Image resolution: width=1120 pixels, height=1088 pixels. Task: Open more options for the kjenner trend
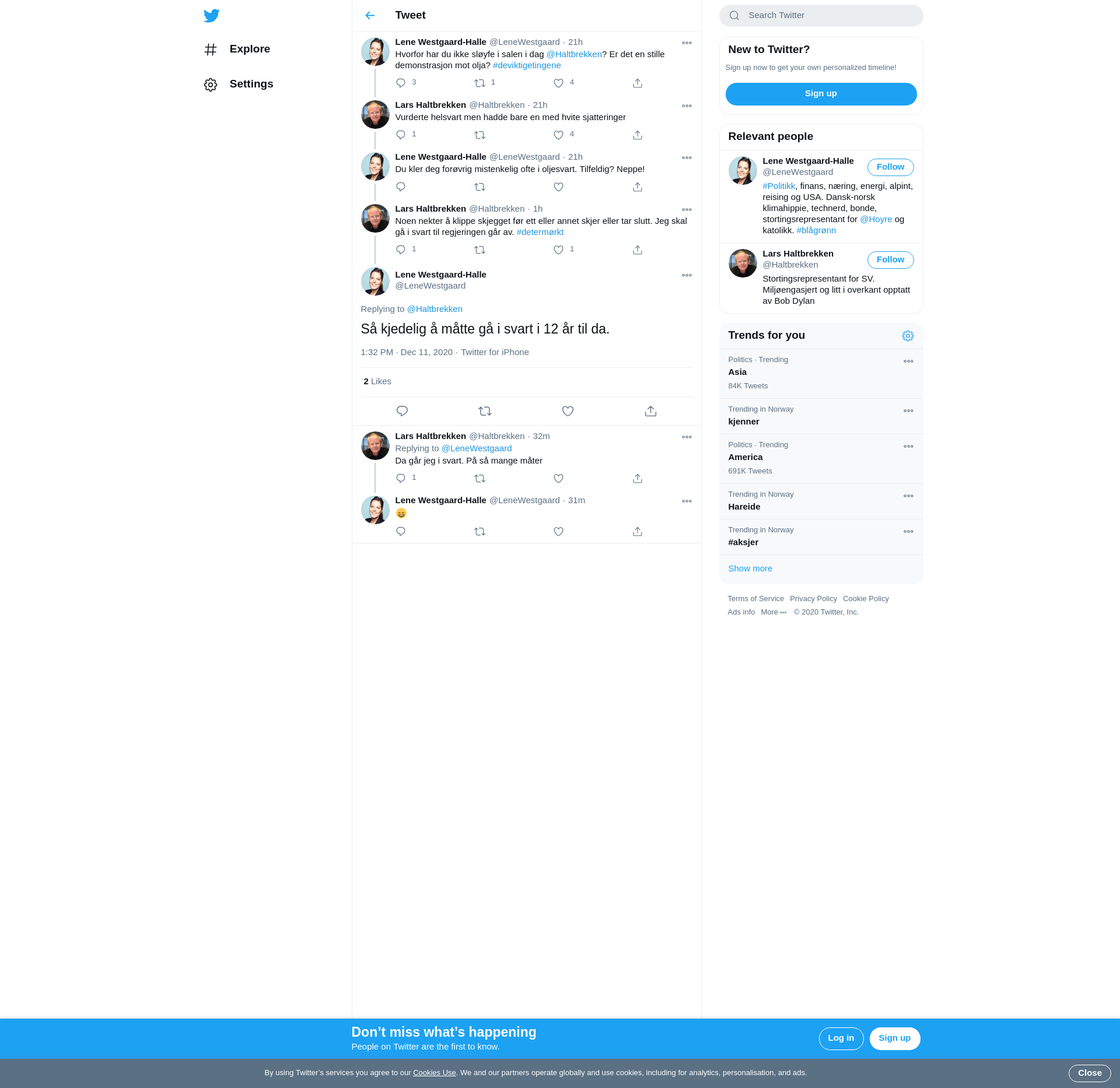tap(908, 410)
